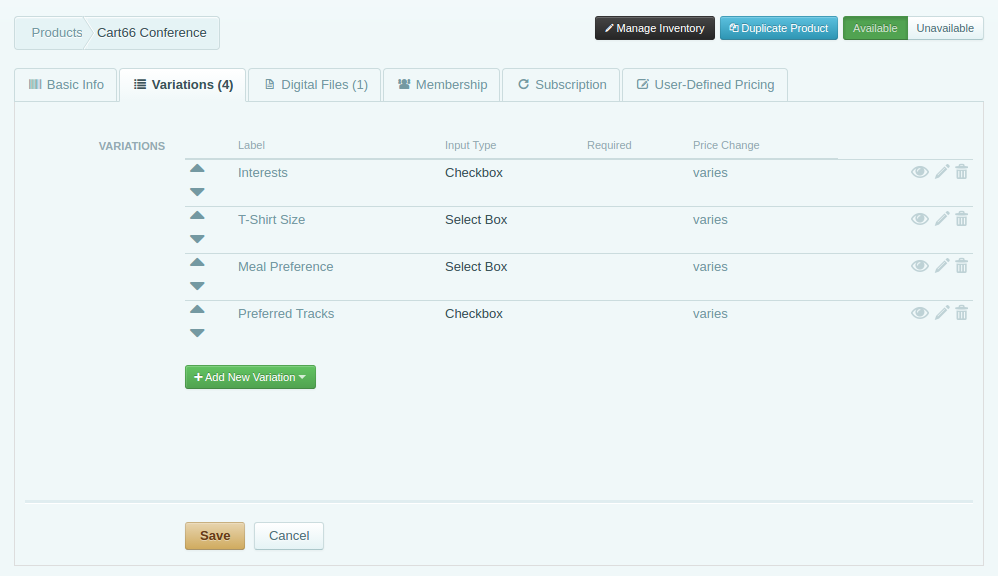
Task: Edit the T-Shirt Size variation pencil
Action: (x=942, y=219)
